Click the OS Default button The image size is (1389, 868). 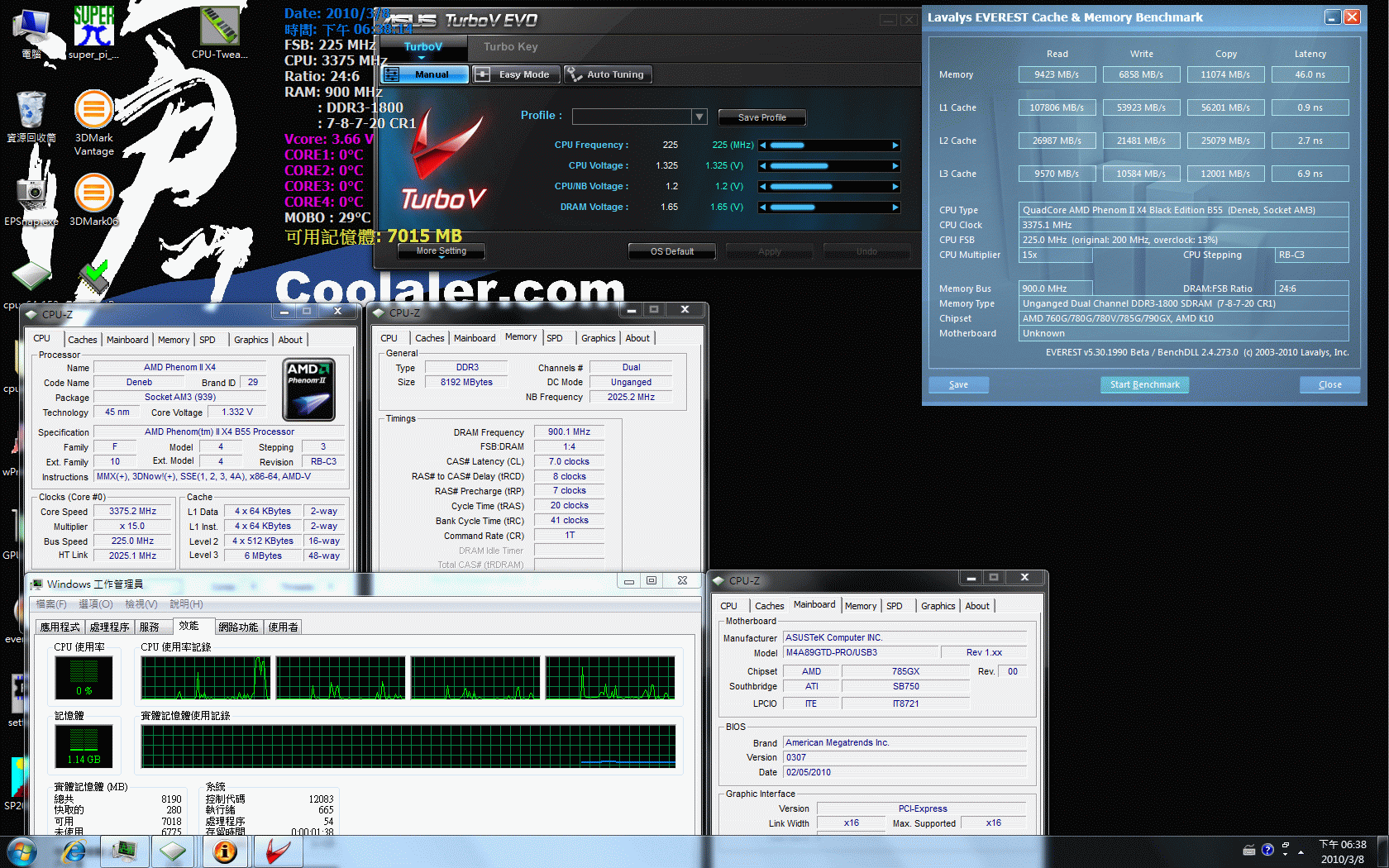tap(672, 251)
